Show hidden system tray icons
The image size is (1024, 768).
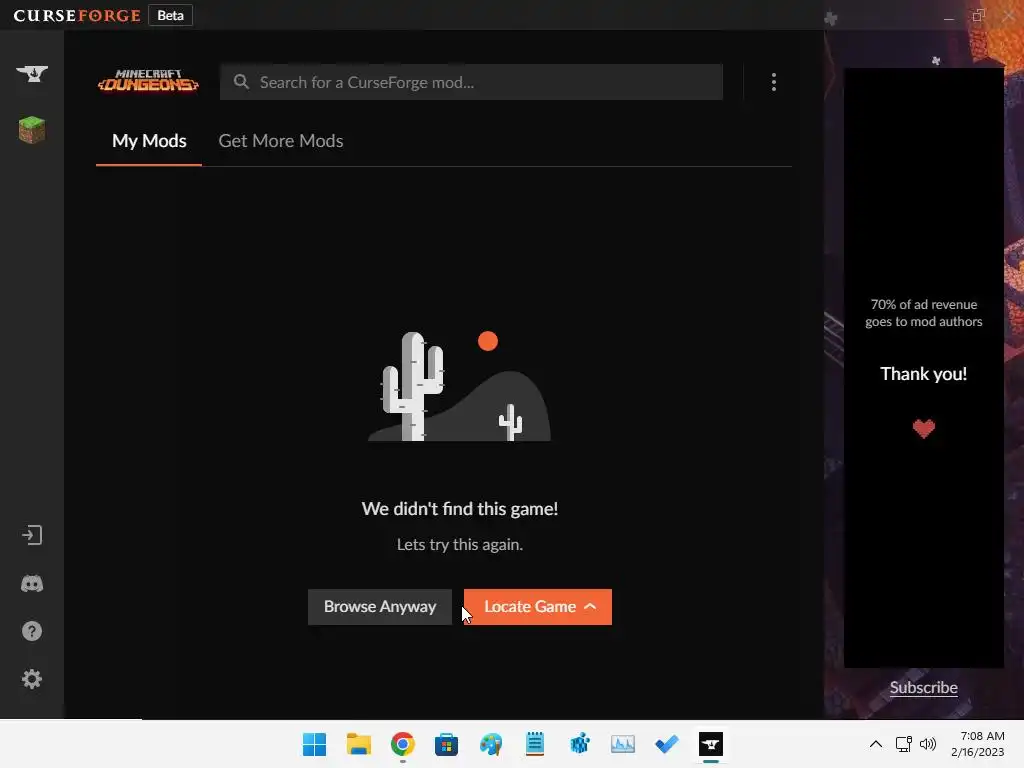[x=876, y=744]
